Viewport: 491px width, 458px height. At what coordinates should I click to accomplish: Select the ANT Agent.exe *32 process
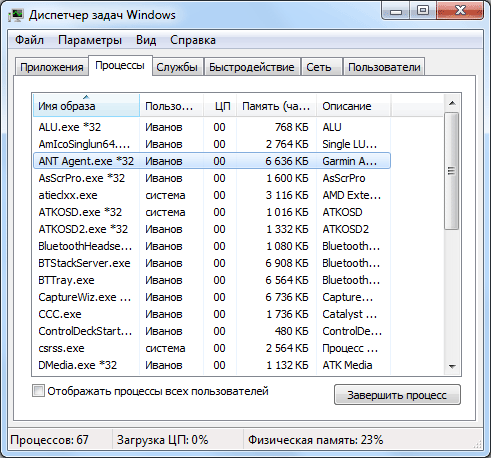pyautogui.click(x=212, y=161)
